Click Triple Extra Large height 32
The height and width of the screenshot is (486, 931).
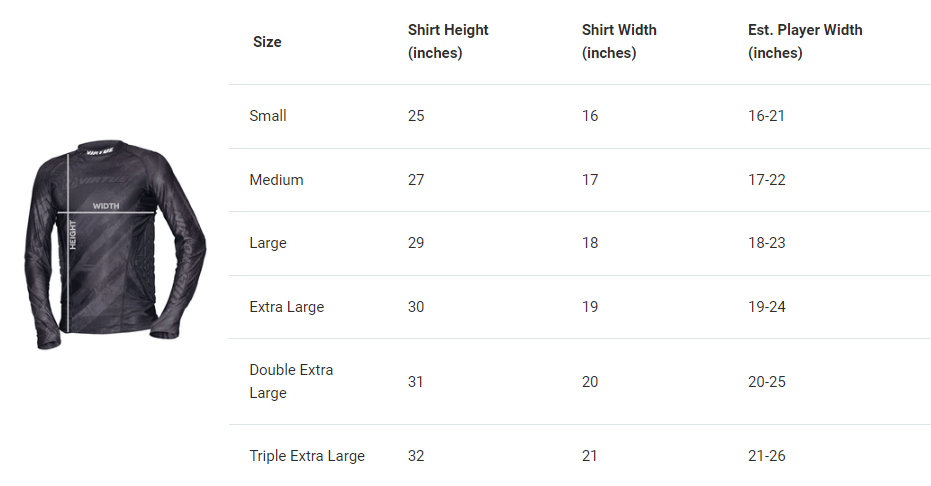[x=416, y=456]
